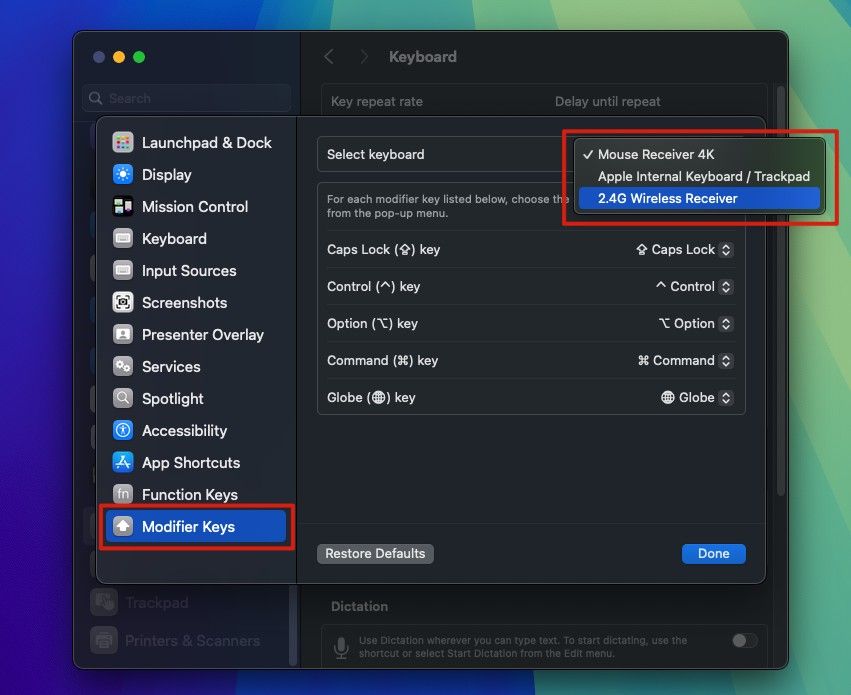This screenshot has width=851, height=695.
Task: Select Function Keys in the list
Action: click(196, 495)
